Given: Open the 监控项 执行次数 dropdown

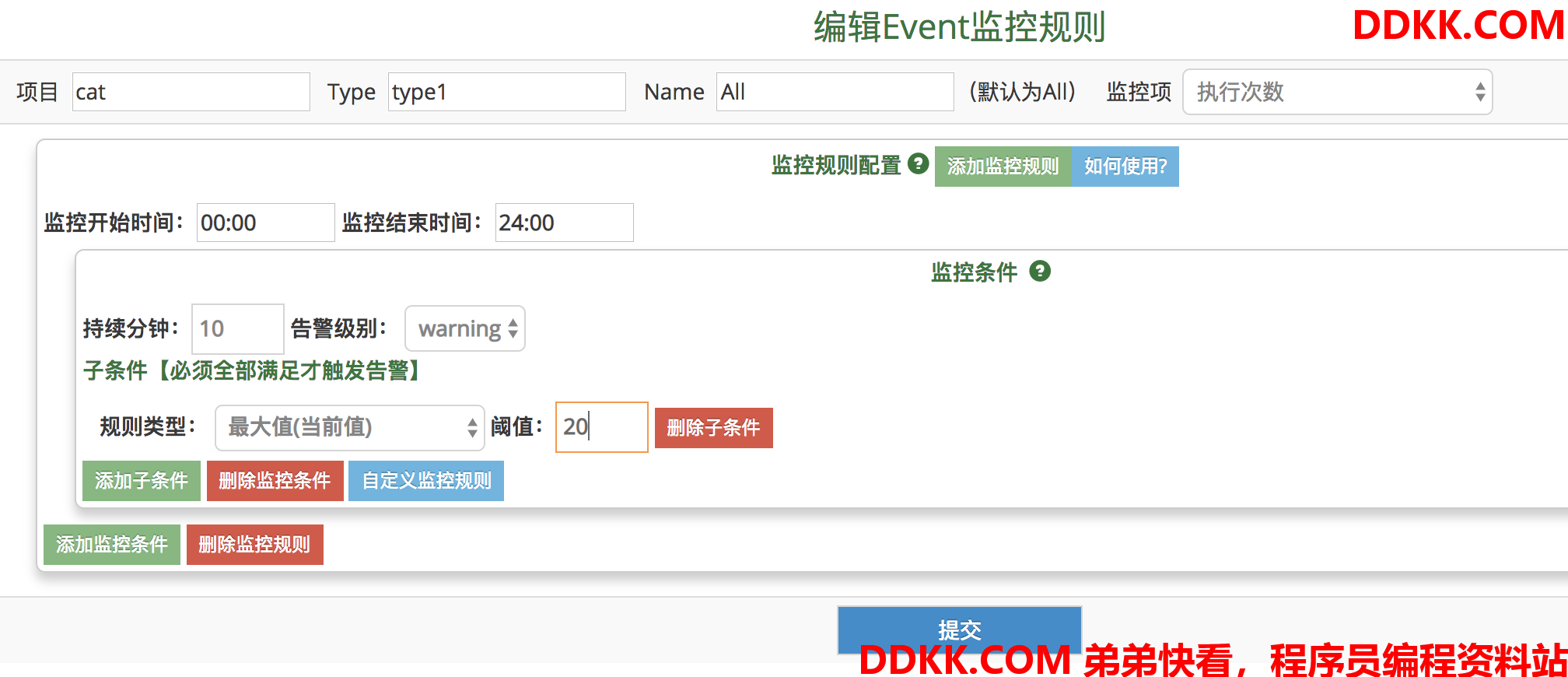Looking at the screenshot, I should pyautogui.click(x=1337, y=92).
